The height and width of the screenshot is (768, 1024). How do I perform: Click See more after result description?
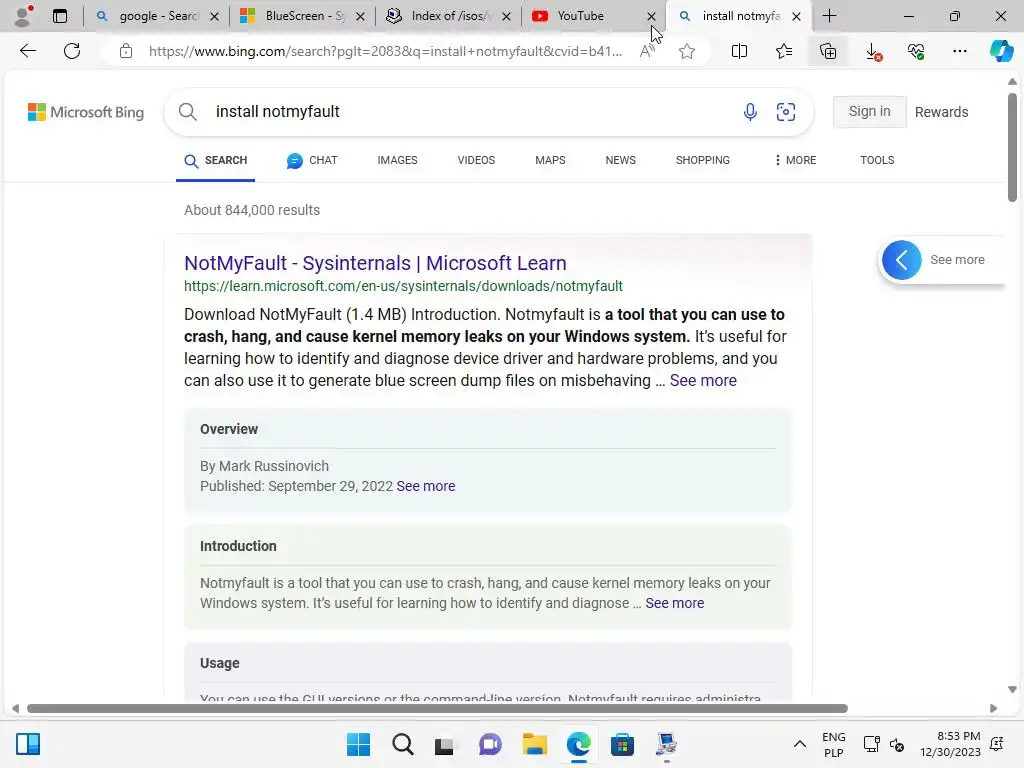pos(703,381)
